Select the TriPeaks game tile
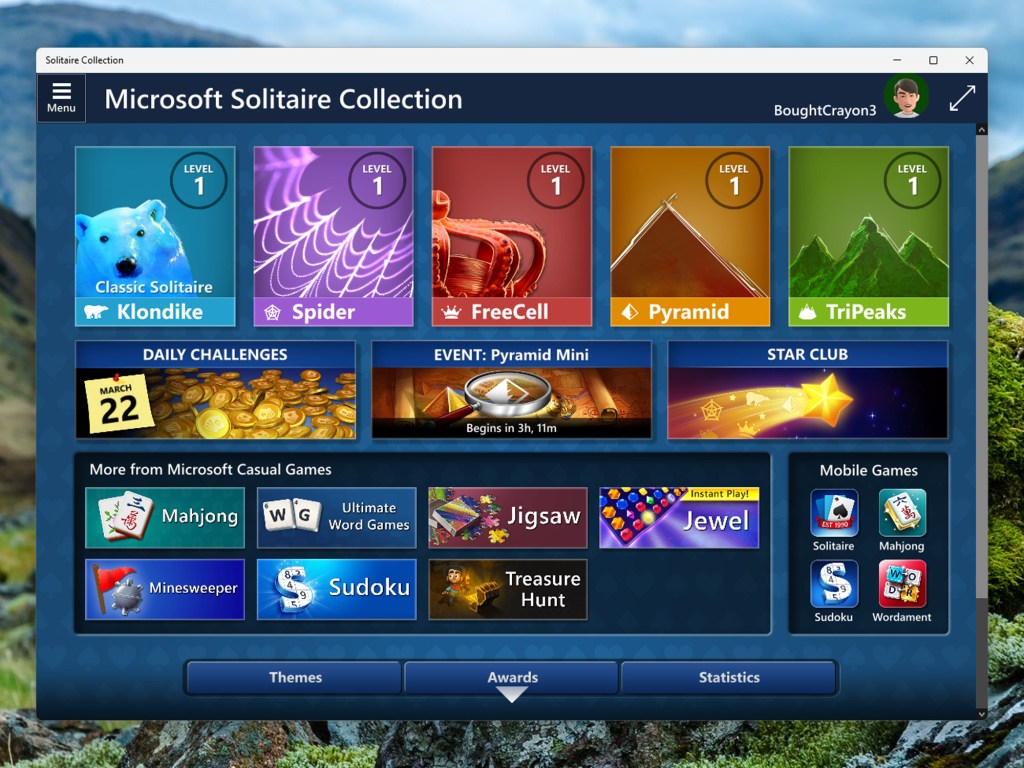 (x=868, y=237)
